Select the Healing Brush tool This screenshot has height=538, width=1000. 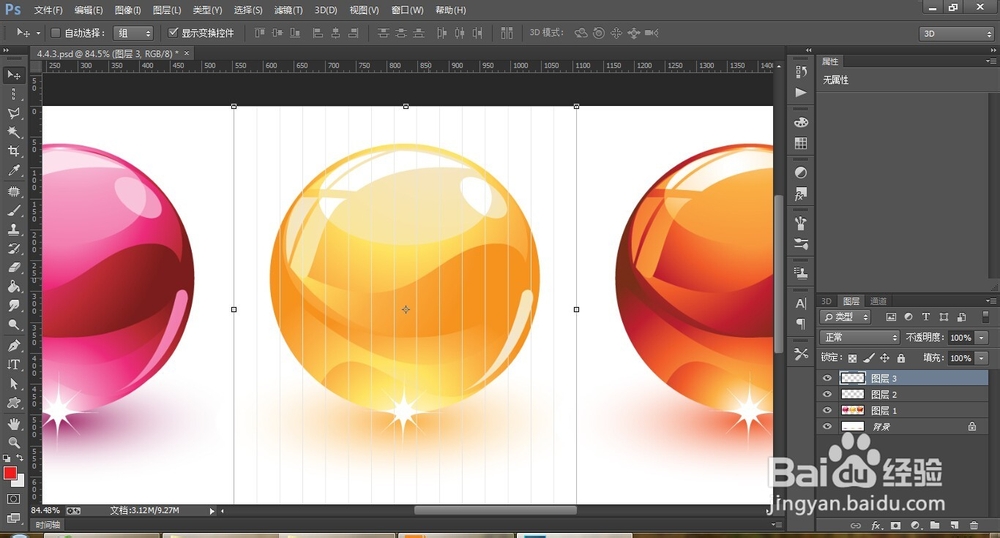[x=13, y=191]
